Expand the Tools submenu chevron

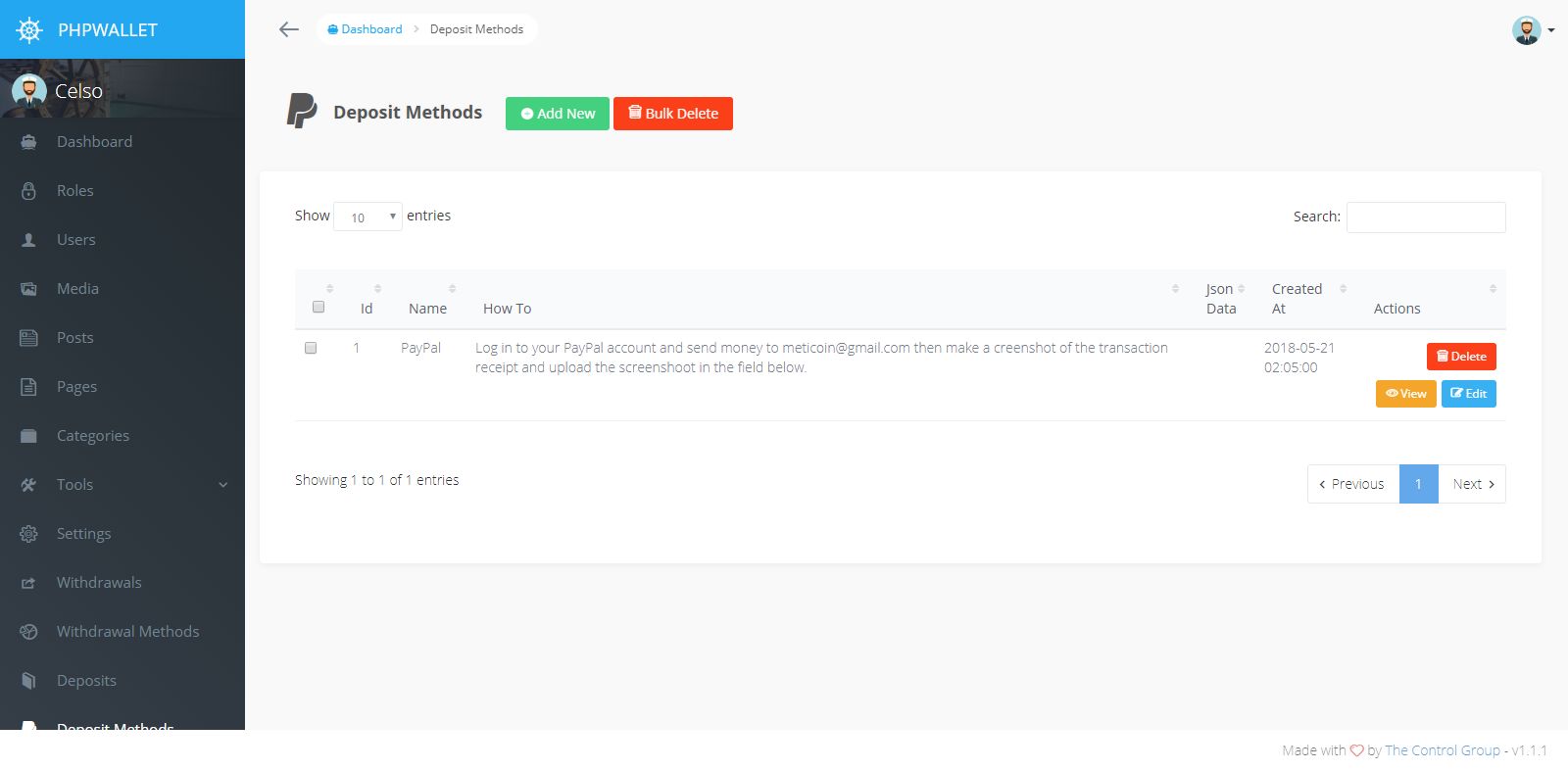222,485
